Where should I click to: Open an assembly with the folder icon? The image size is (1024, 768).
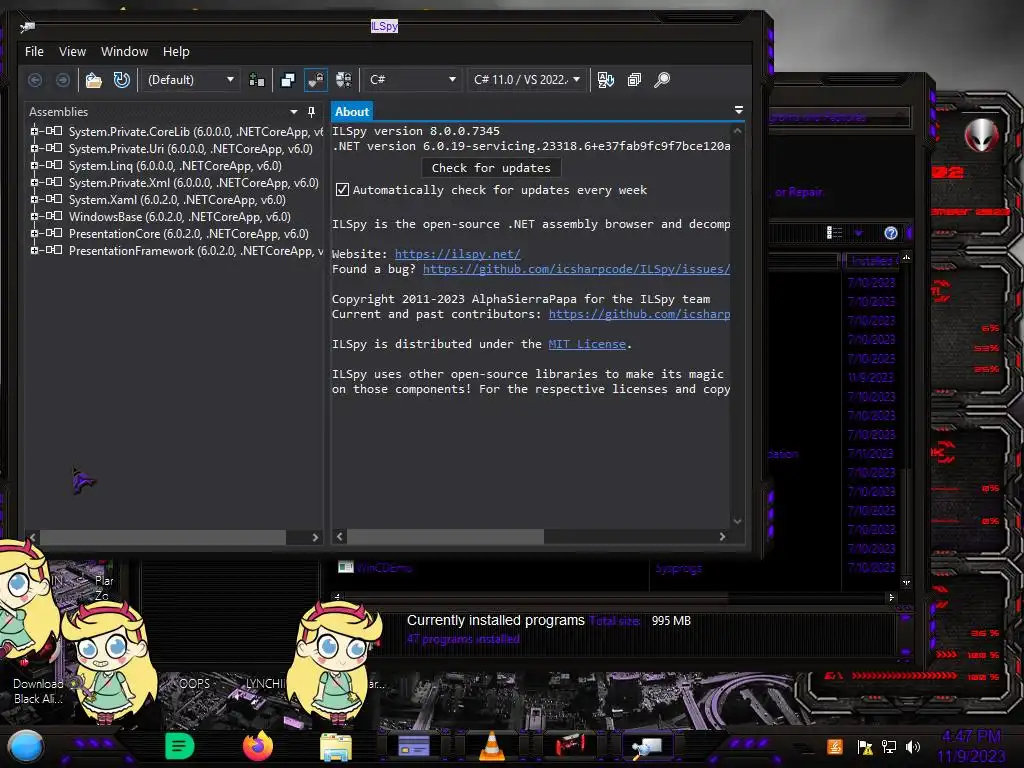94,80
